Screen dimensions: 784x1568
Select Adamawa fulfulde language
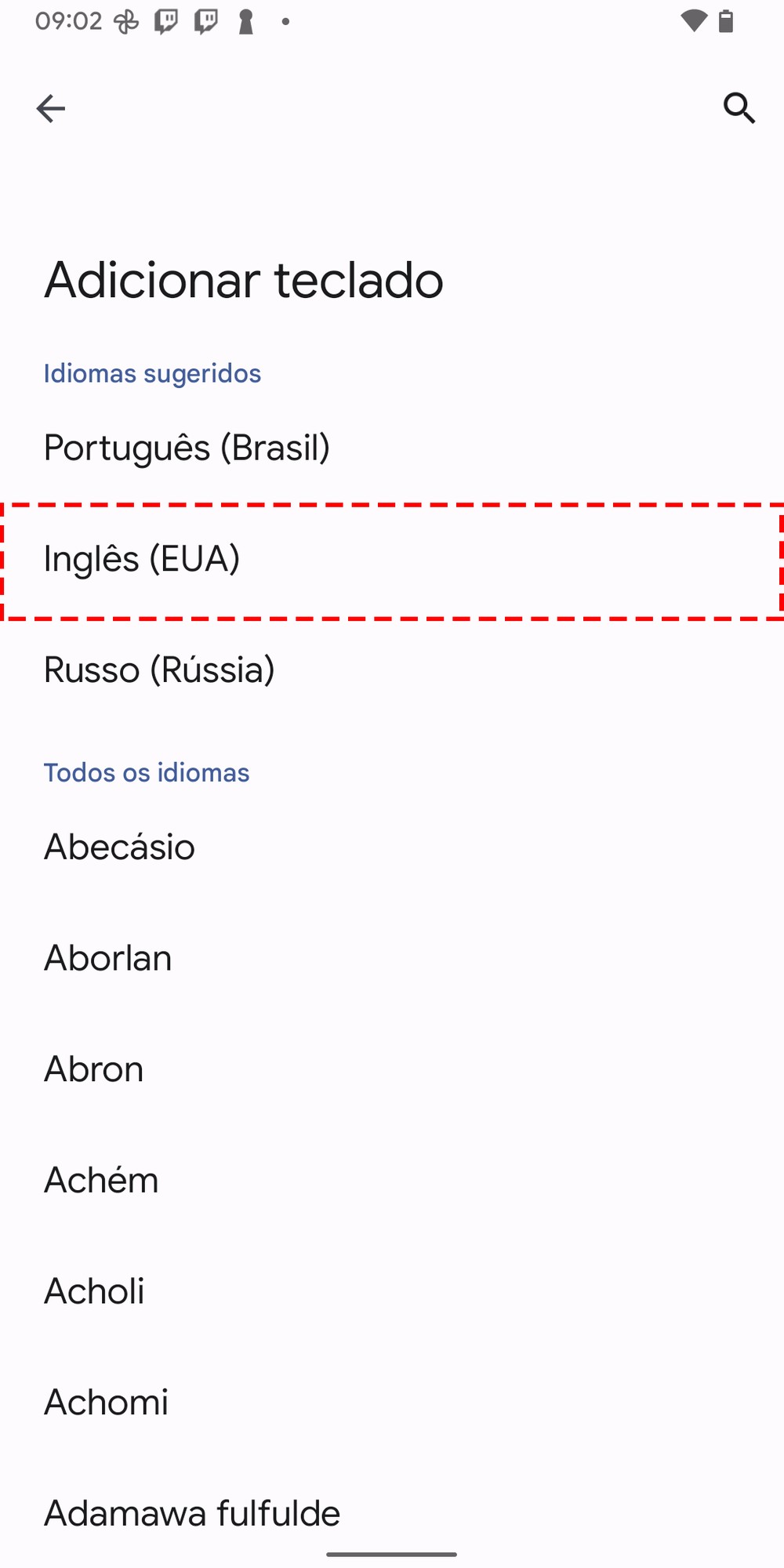192,1513
